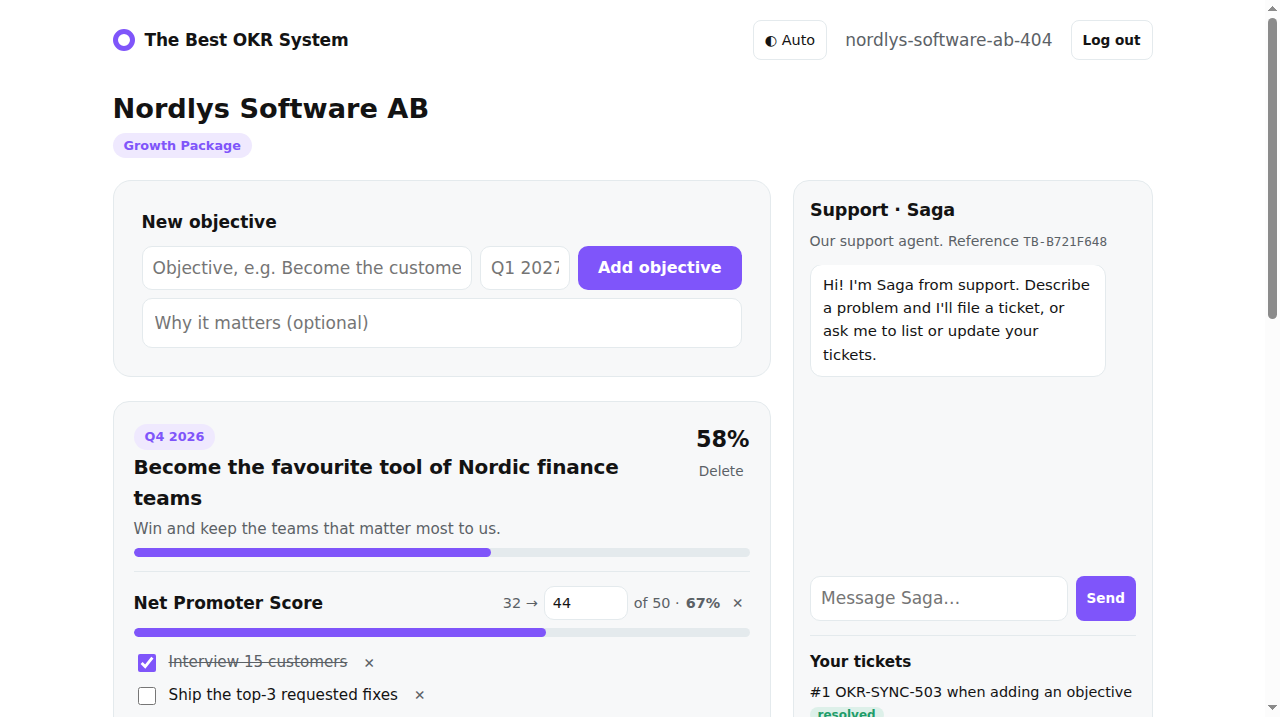The height and width of the screenshot is (717, 1280).
Task: Click the Growth Package badge
Action: click(x=182, y=146)
